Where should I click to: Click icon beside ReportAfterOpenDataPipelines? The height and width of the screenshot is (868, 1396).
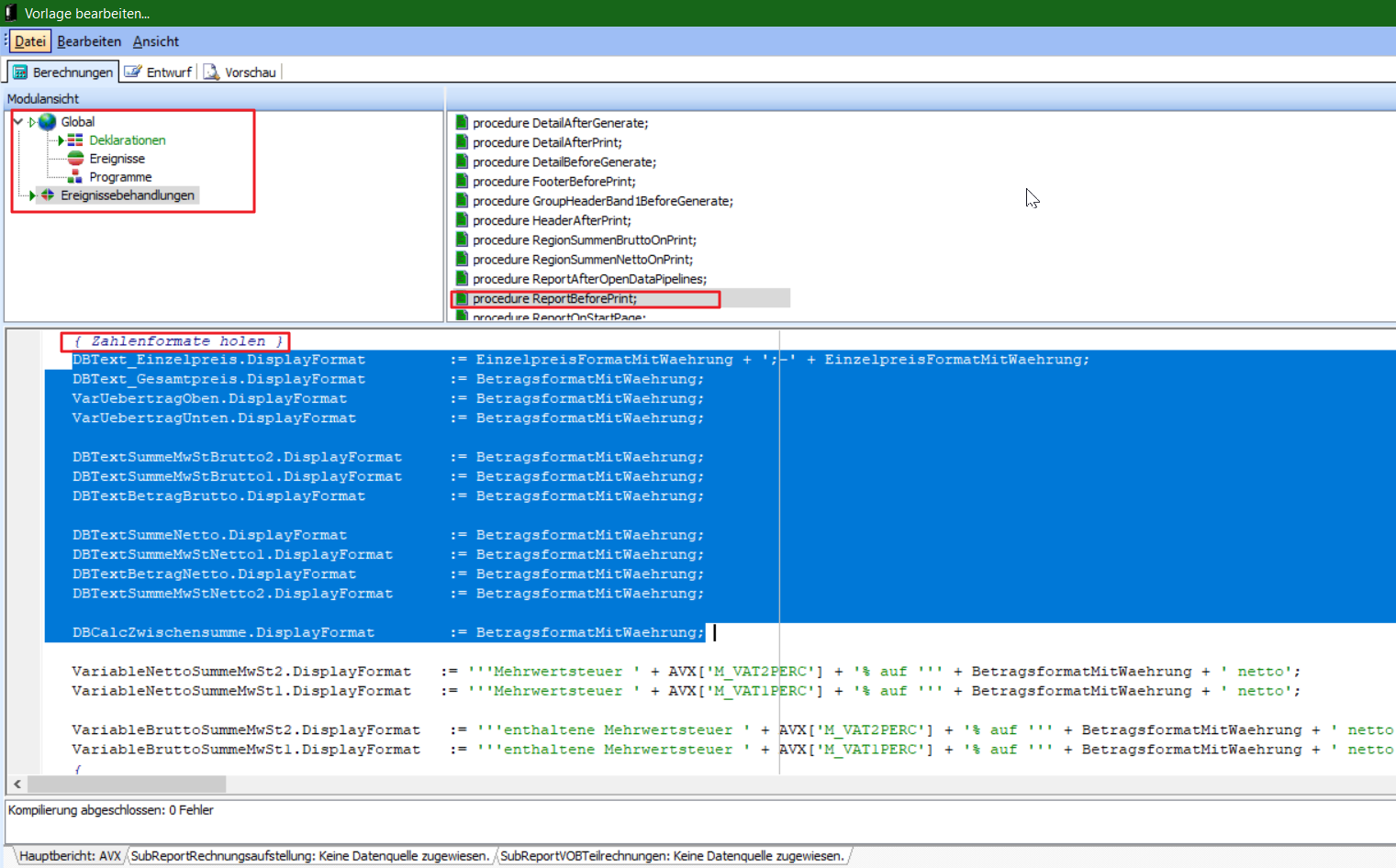pos(462,279)
